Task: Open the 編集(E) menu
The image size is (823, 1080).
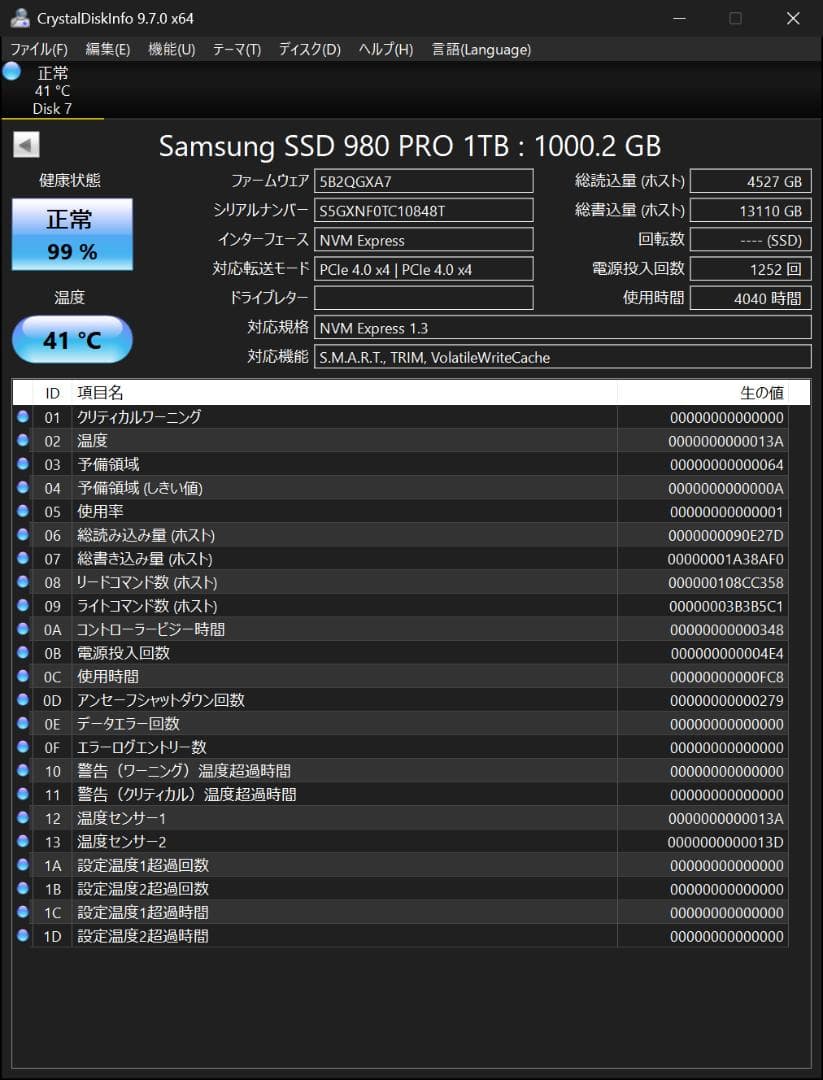Action: (107, 49)
